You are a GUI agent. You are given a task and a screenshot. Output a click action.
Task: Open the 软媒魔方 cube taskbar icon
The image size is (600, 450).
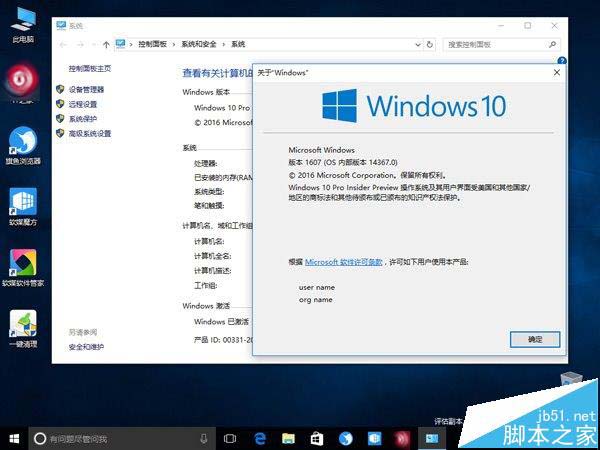(x=374, y=439)
